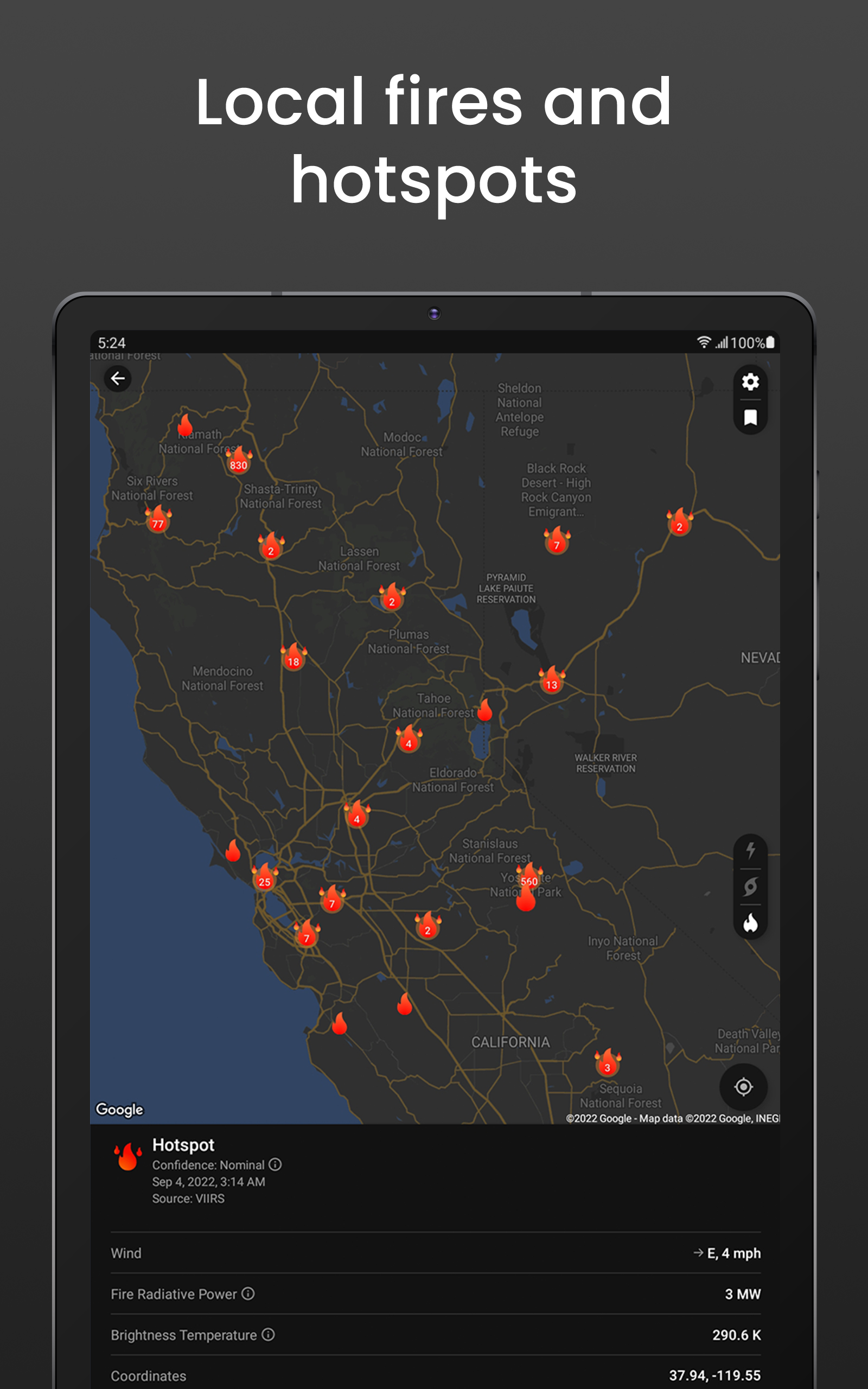Viewport: 868px width, 1389px height.
Task: Tap the 3 cluster near Sequoia
Action: [608, 1065]
